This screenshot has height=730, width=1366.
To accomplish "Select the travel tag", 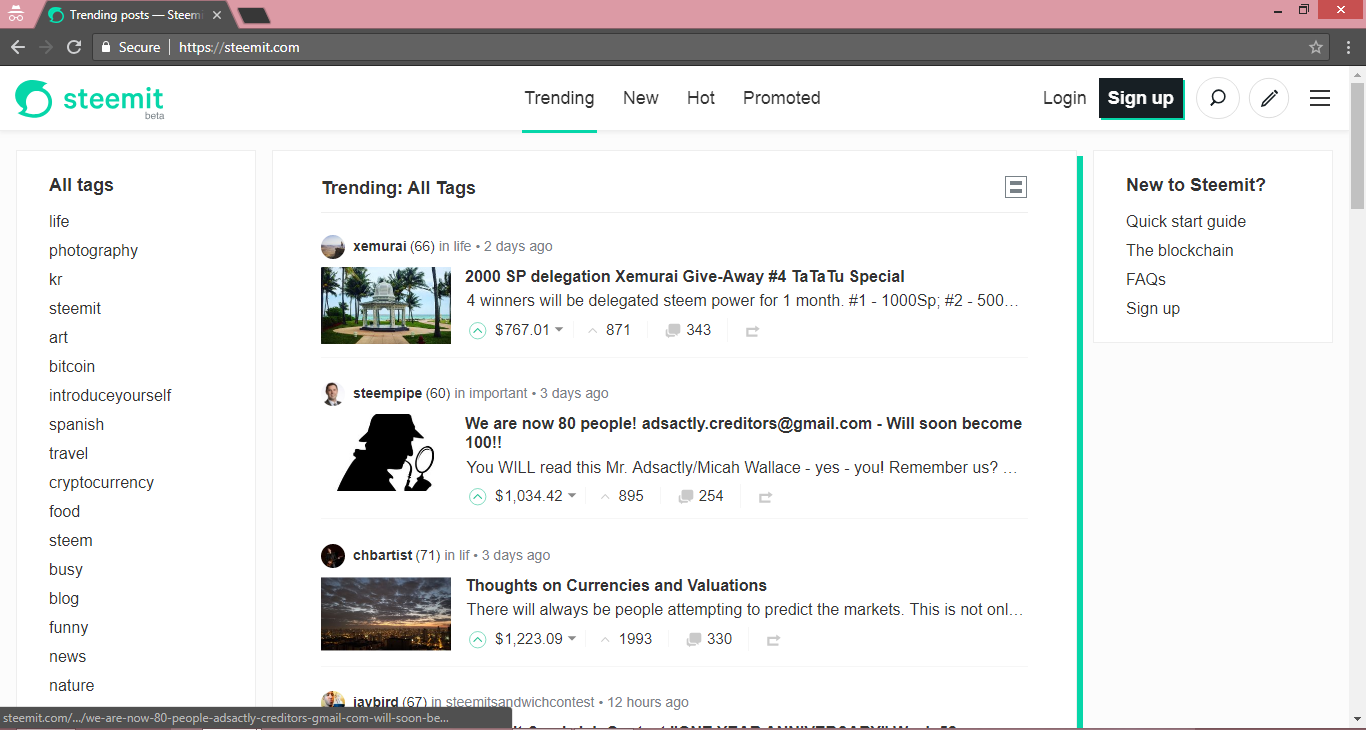I will coord(69,453).
